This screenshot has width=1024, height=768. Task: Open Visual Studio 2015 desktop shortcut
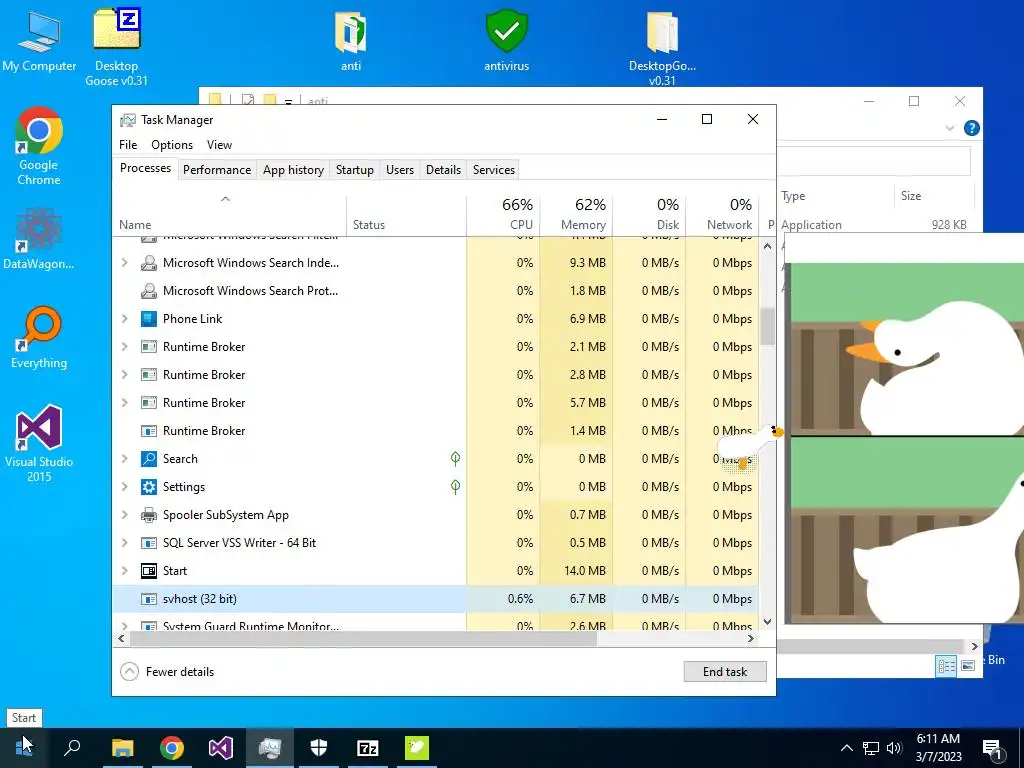pos(39,443)
